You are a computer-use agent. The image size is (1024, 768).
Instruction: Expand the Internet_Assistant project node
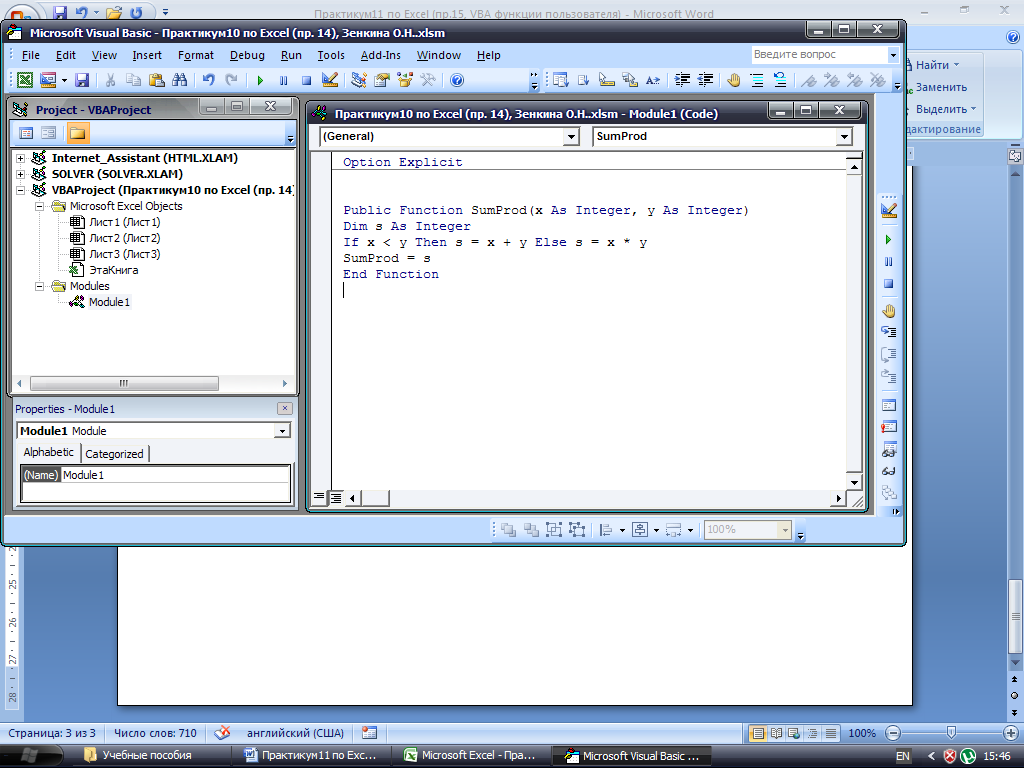20,158
